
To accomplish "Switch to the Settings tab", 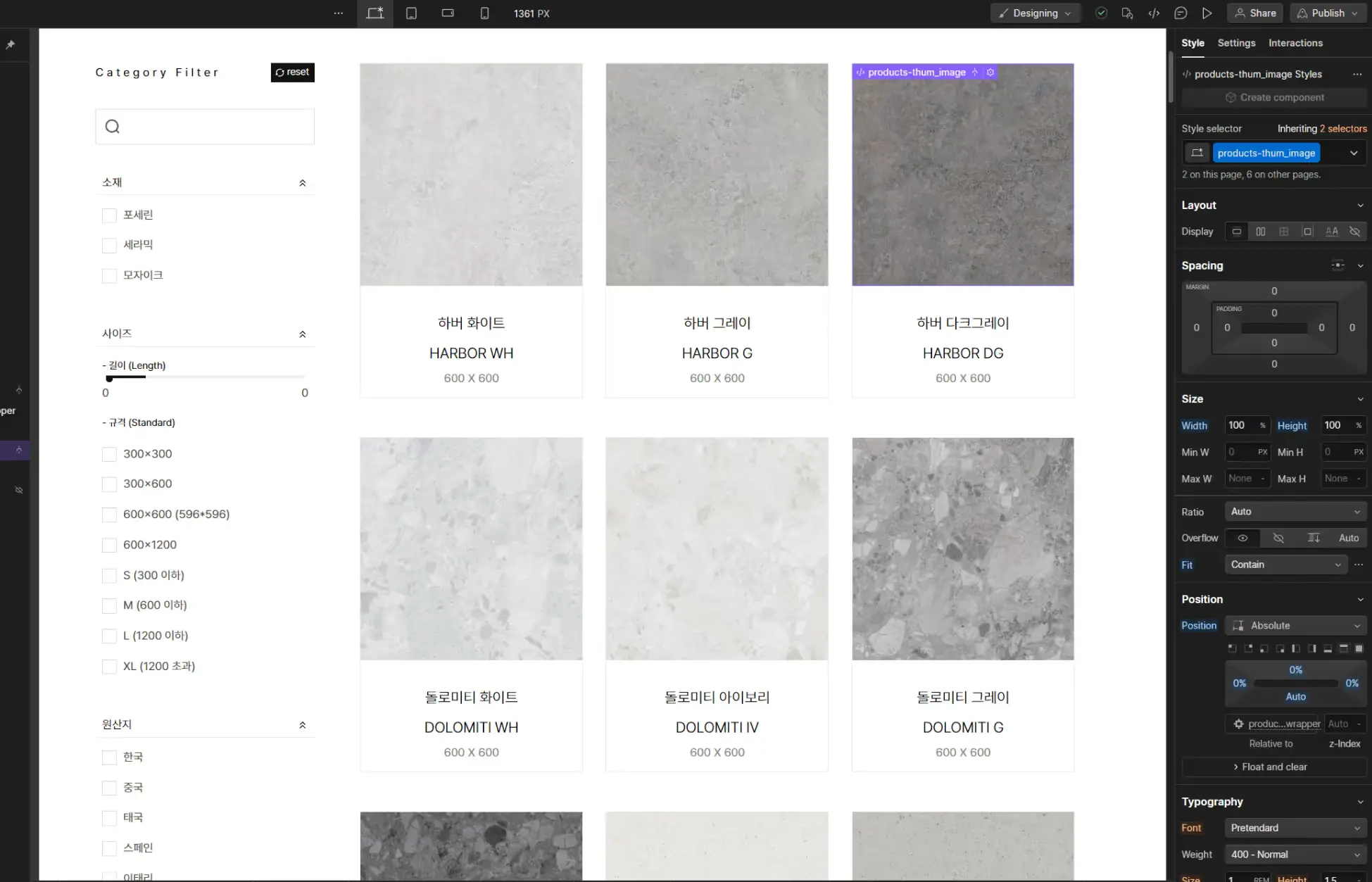I will (1236, 43).
